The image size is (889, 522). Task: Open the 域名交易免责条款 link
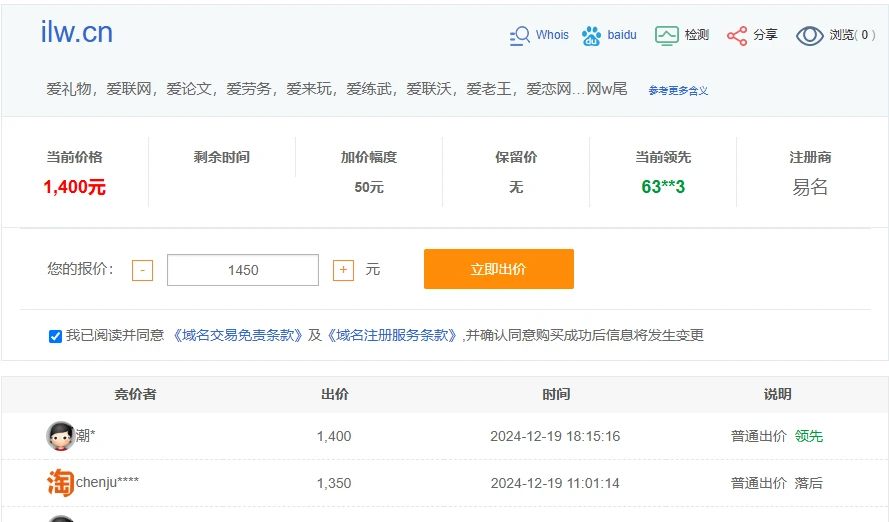[x=238, y=336]
